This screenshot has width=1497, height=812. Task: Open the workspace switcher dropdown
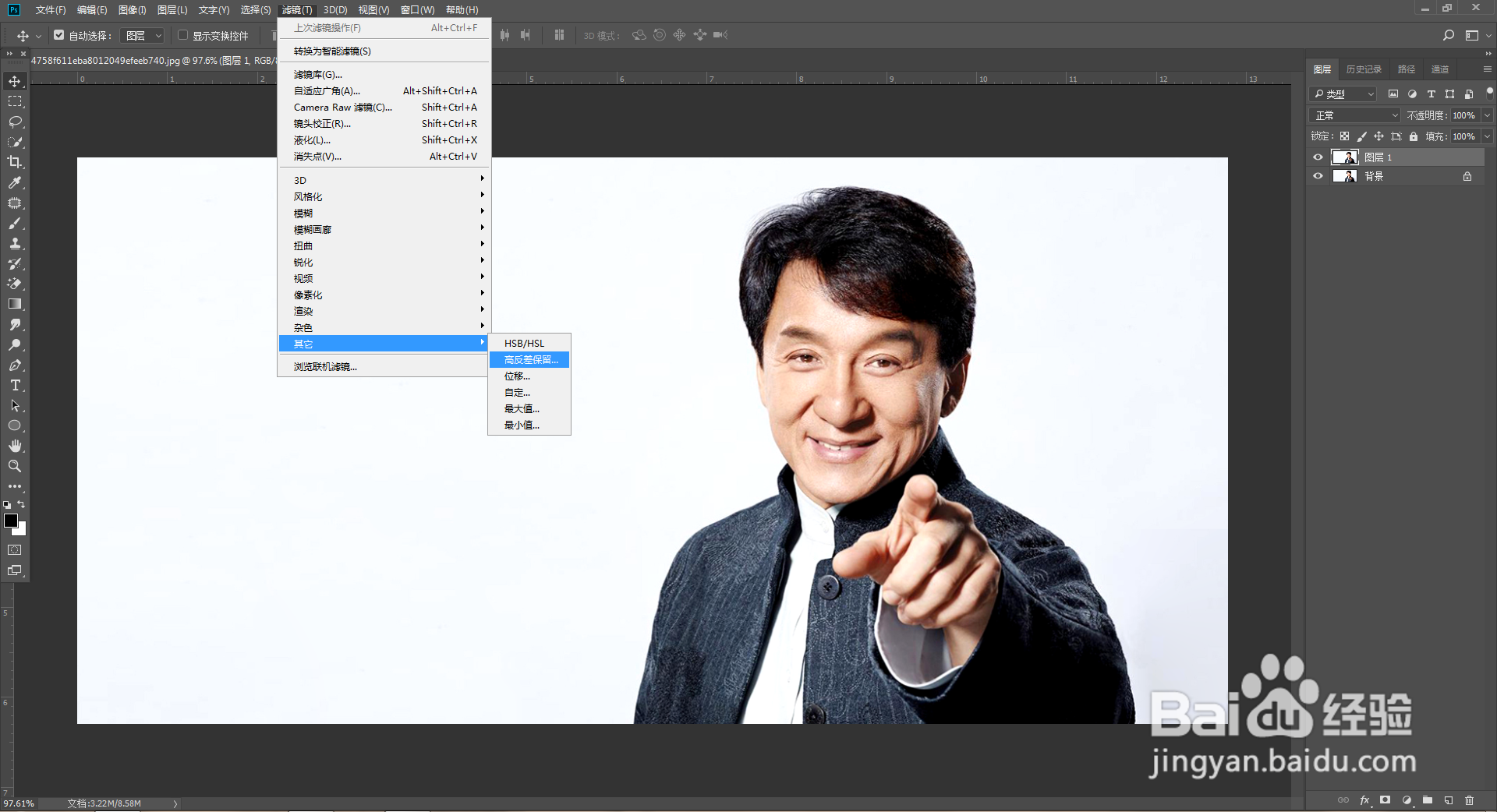[x=1477, y=35]
